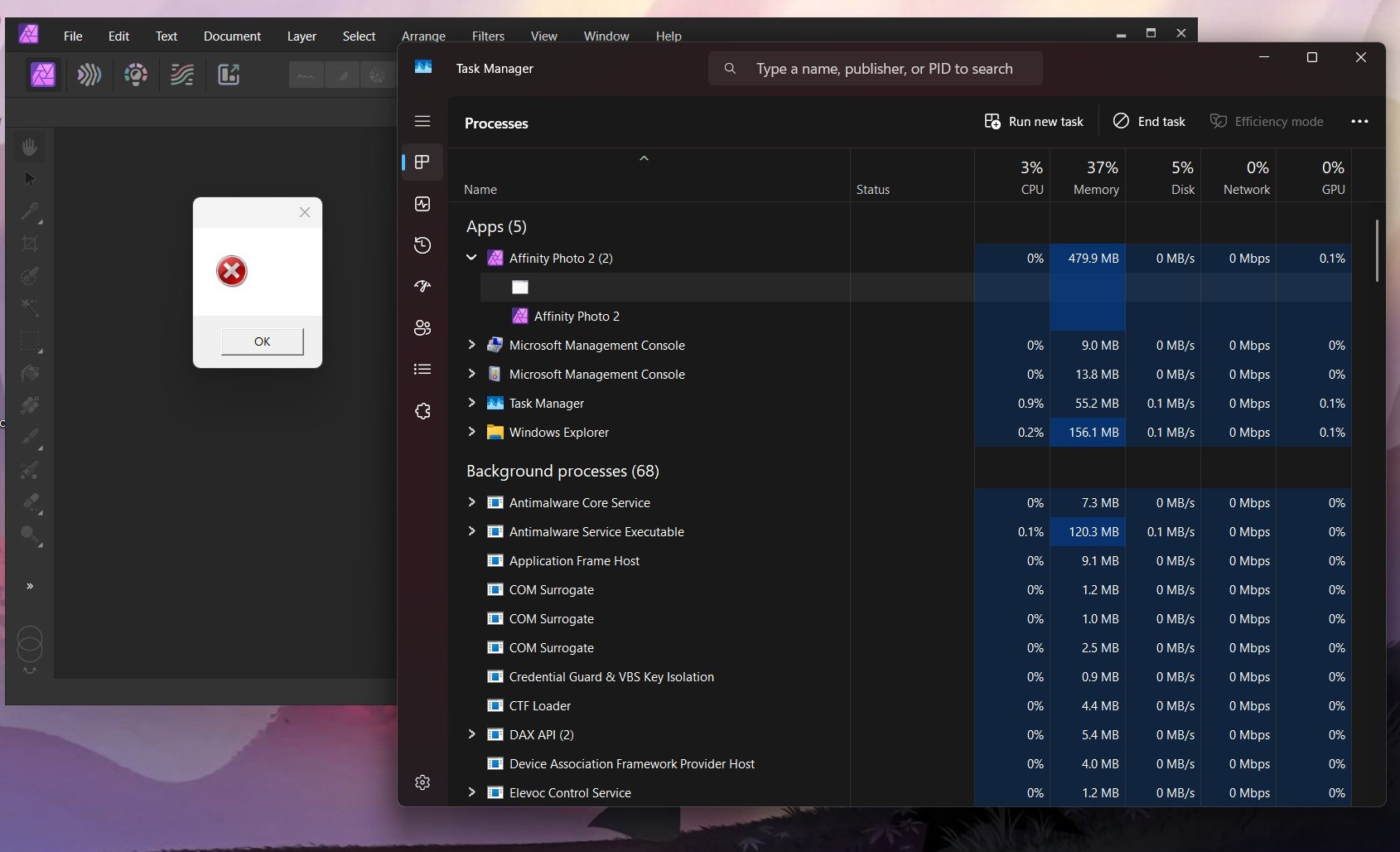Expand the Windows Explorer process row

click(471, 432)
